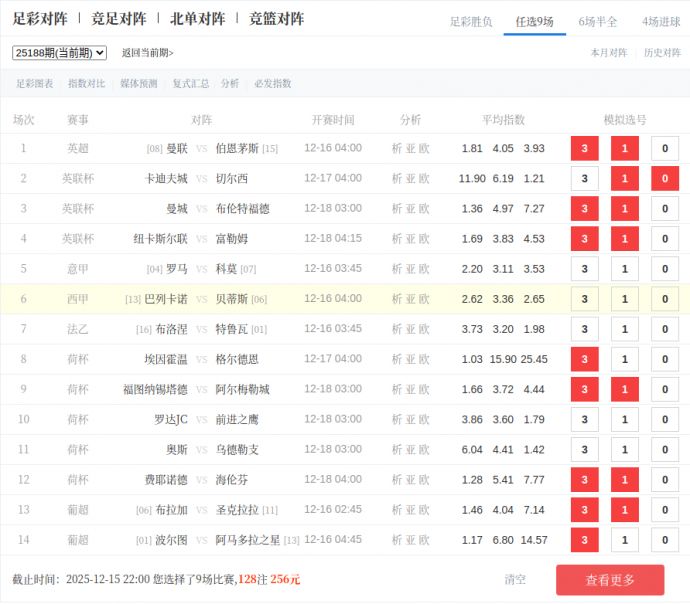The image size is (690, 604).
Task: Open 本月对阵 link
Action: click(x=608, y=53)
